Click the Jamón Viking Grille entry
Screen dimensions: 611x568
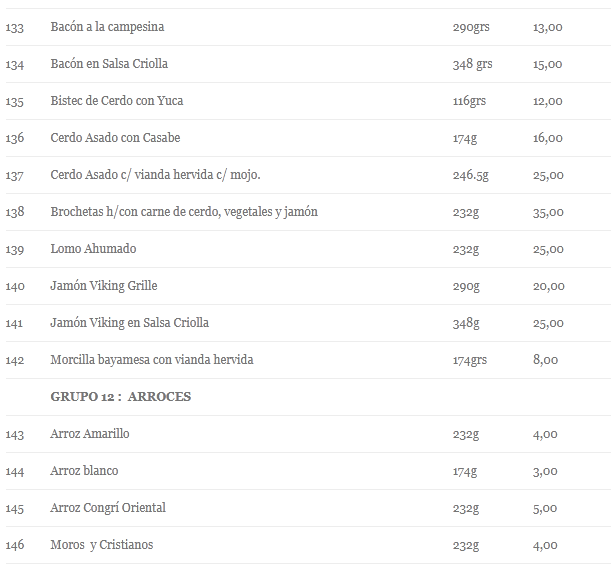click(x=104, y=286)
